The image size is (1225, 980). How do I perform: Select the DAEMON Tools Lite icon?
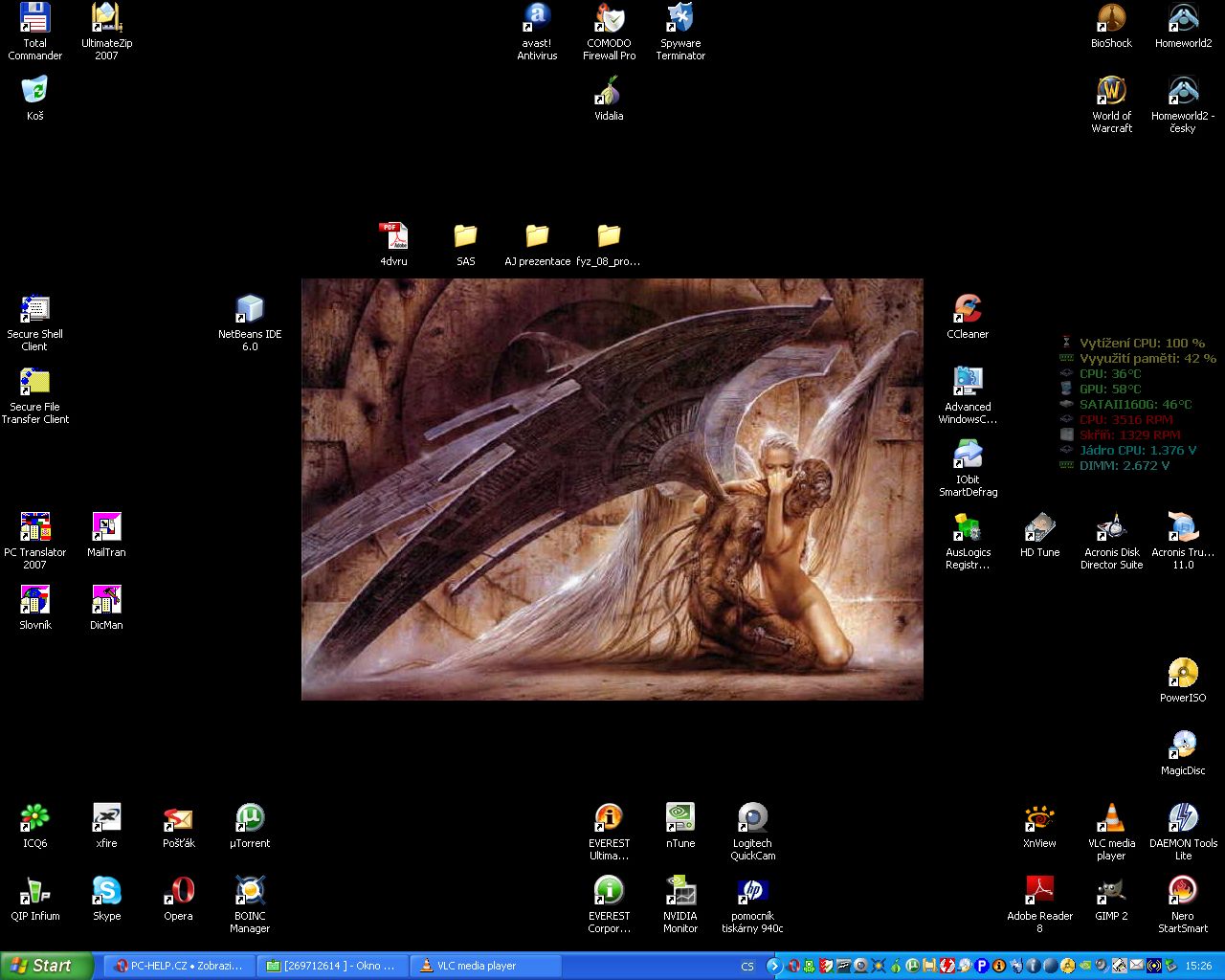pos(1183,819)
